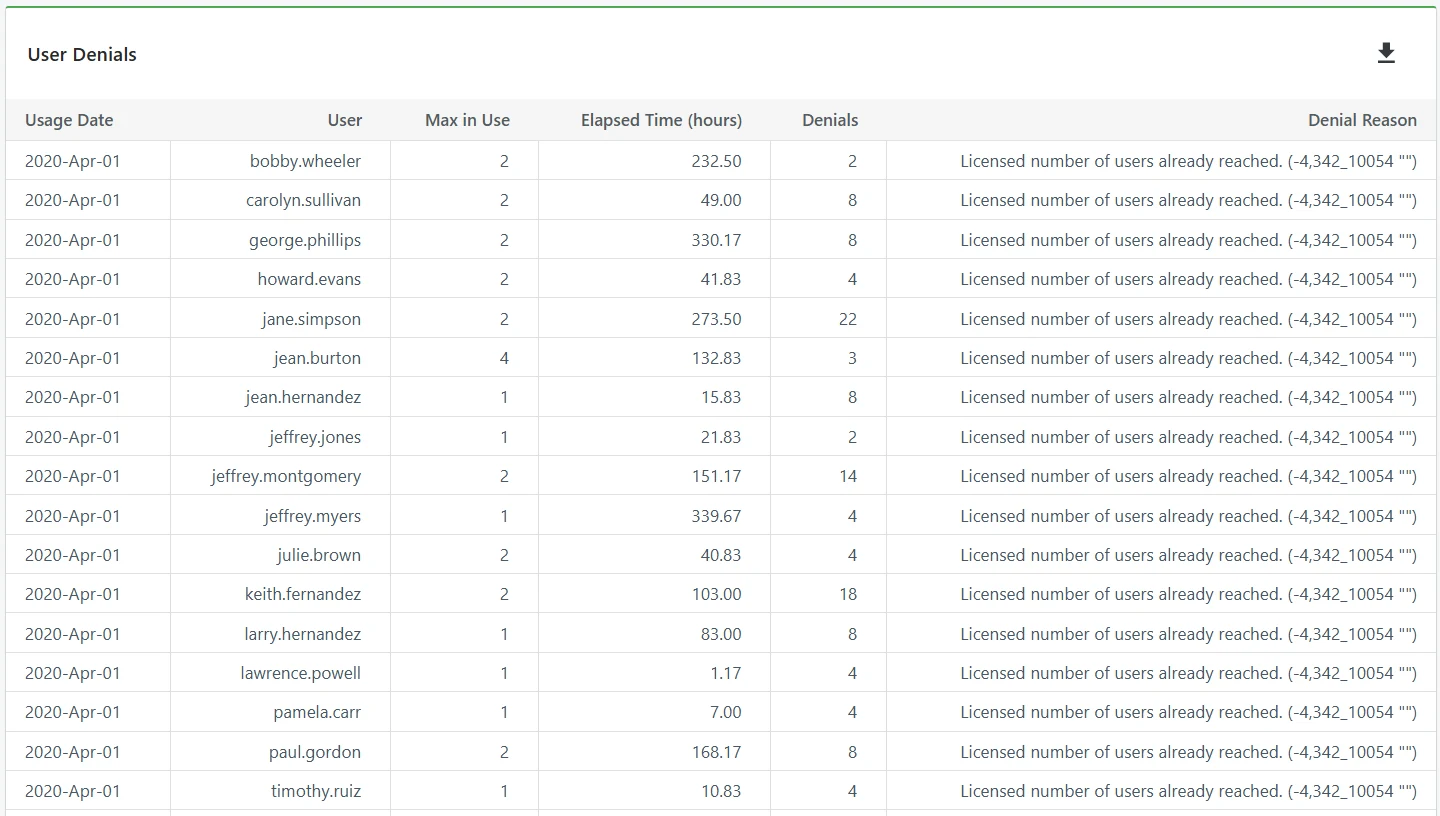Select user jean.hernandez

click(303, 397)
